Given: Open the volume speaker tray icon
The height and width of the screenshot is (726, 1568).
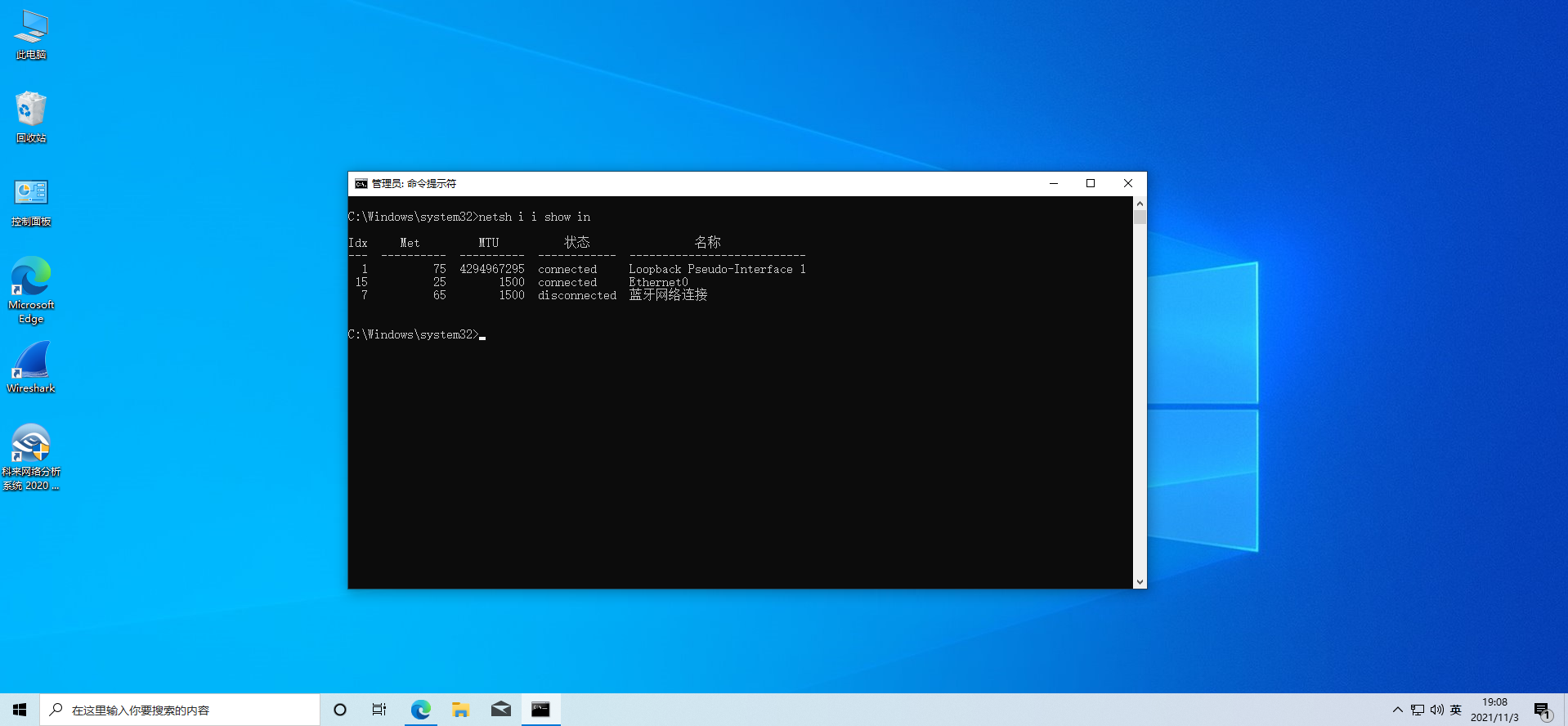Looking at the screenshot, I should (1437, 710).
